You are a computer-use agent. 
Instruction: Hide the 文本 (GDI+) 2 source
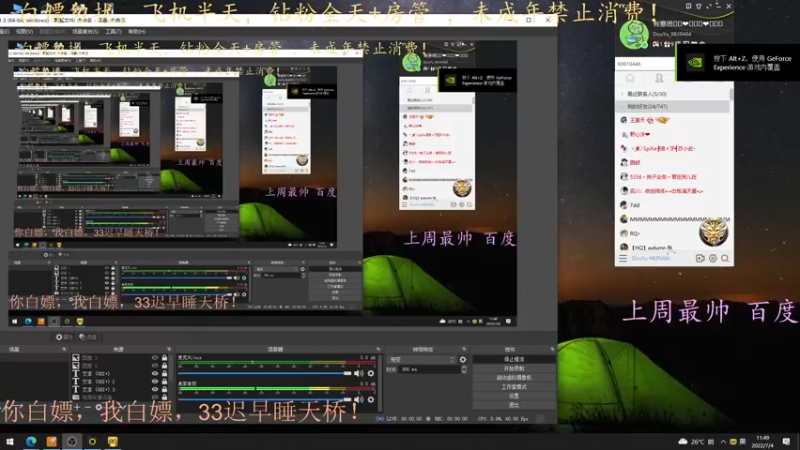pos(155,381)
